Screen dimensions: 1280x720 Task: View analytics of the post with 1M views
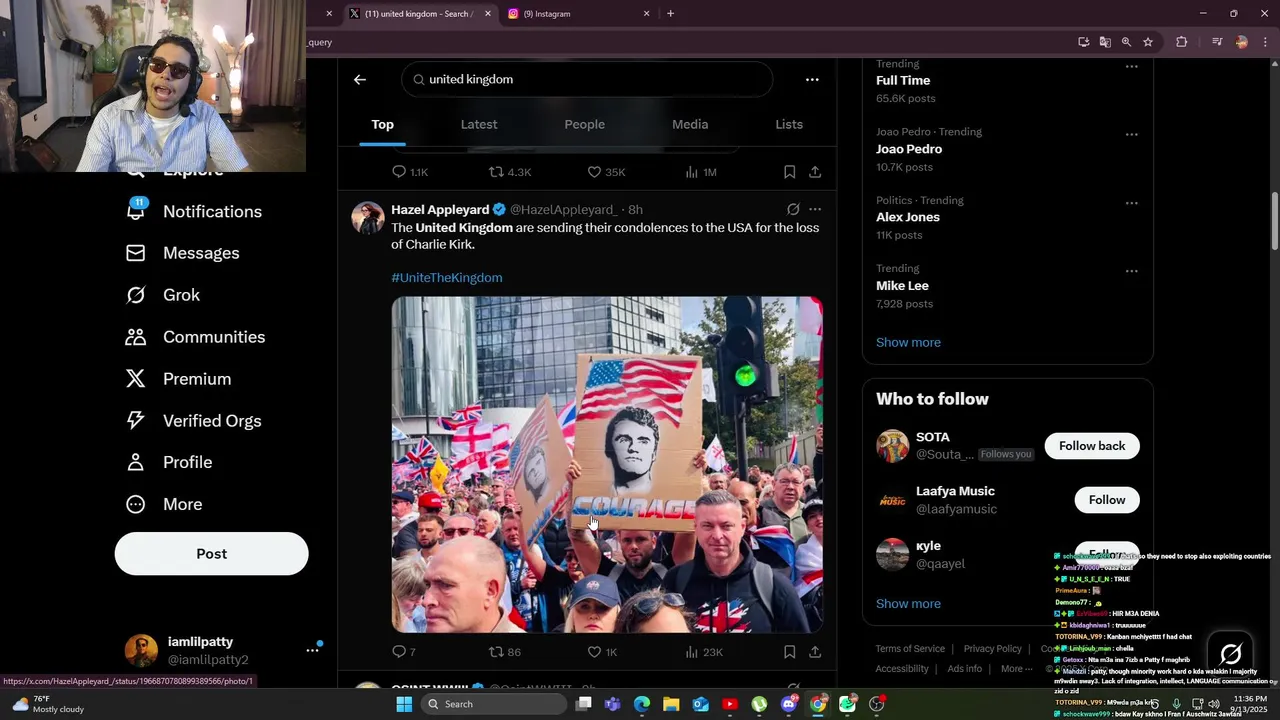click(x=701, y=172)
